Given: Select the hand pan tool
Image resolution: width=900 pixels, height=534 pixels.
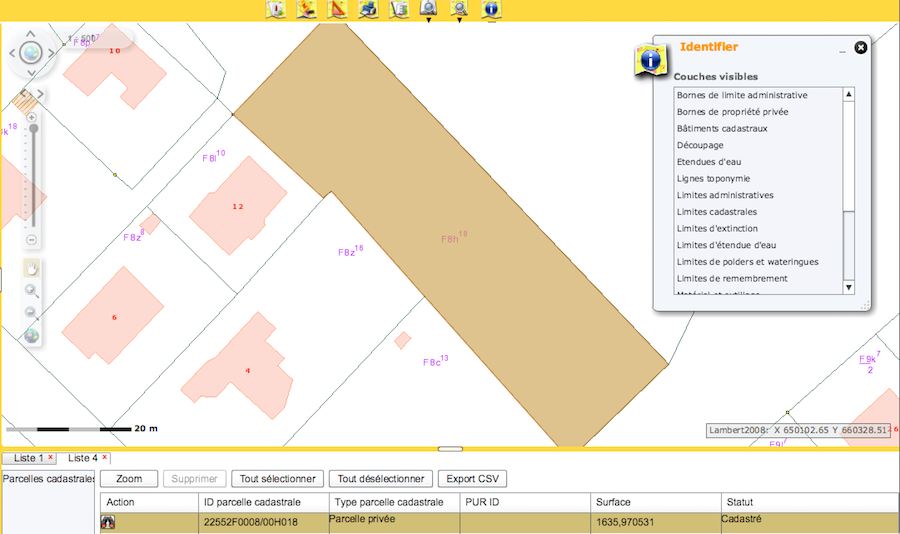Looking at the screenshot, I should [x=32, y=268].
